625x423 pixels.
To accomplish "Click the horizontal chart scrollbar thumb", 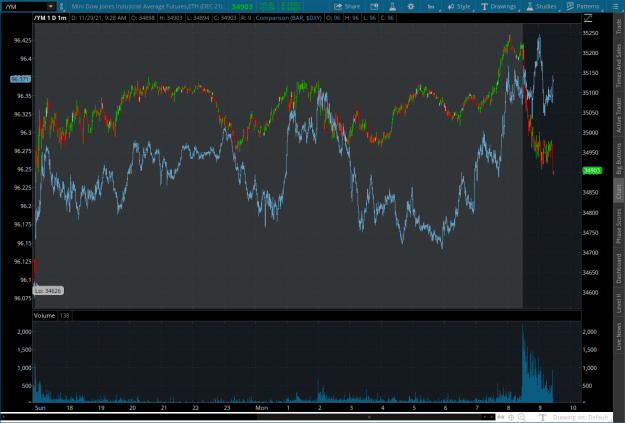I will tap(369, 417).
